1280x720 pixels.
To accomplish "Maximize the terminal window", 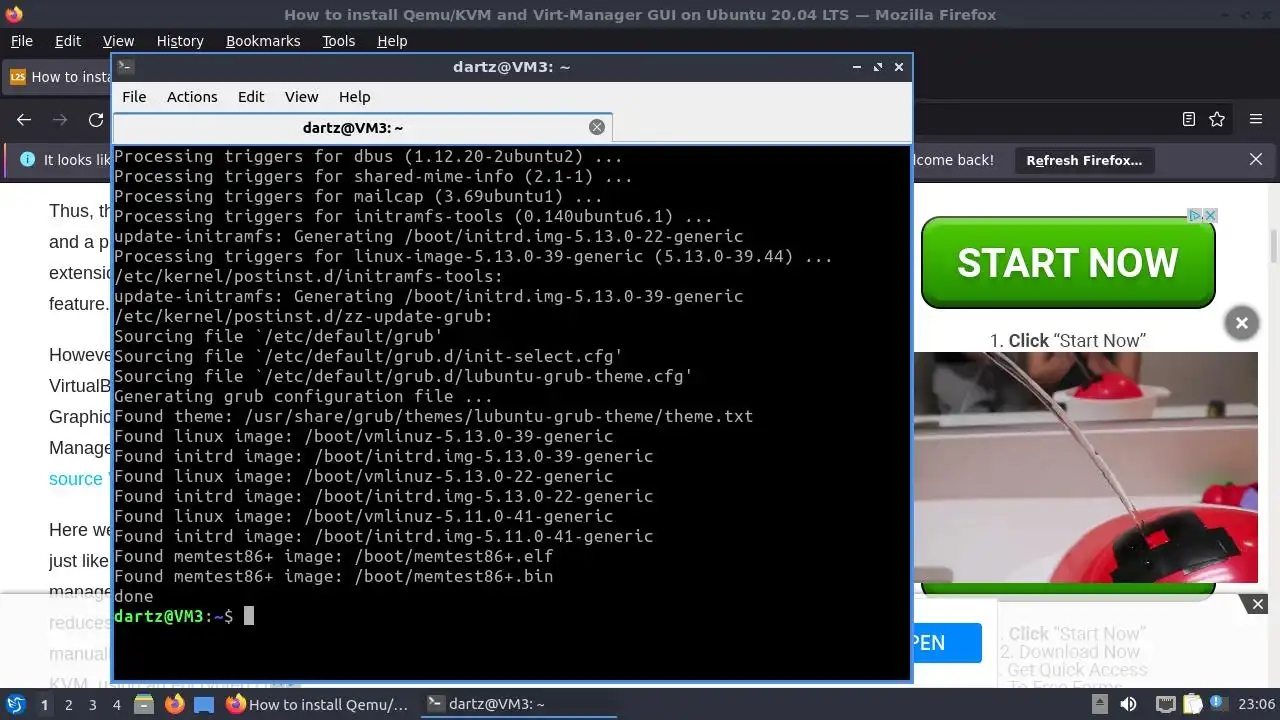I will [x=878, y=67].
